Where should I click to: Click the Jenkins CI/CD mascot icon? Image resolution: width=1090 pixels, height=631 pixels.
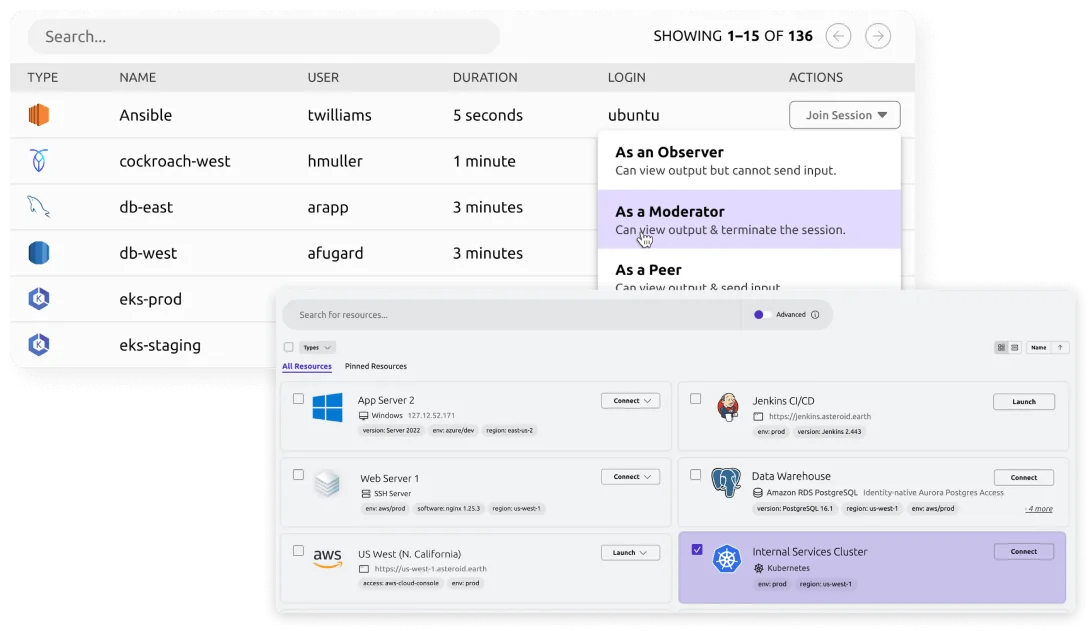point(727,407)
